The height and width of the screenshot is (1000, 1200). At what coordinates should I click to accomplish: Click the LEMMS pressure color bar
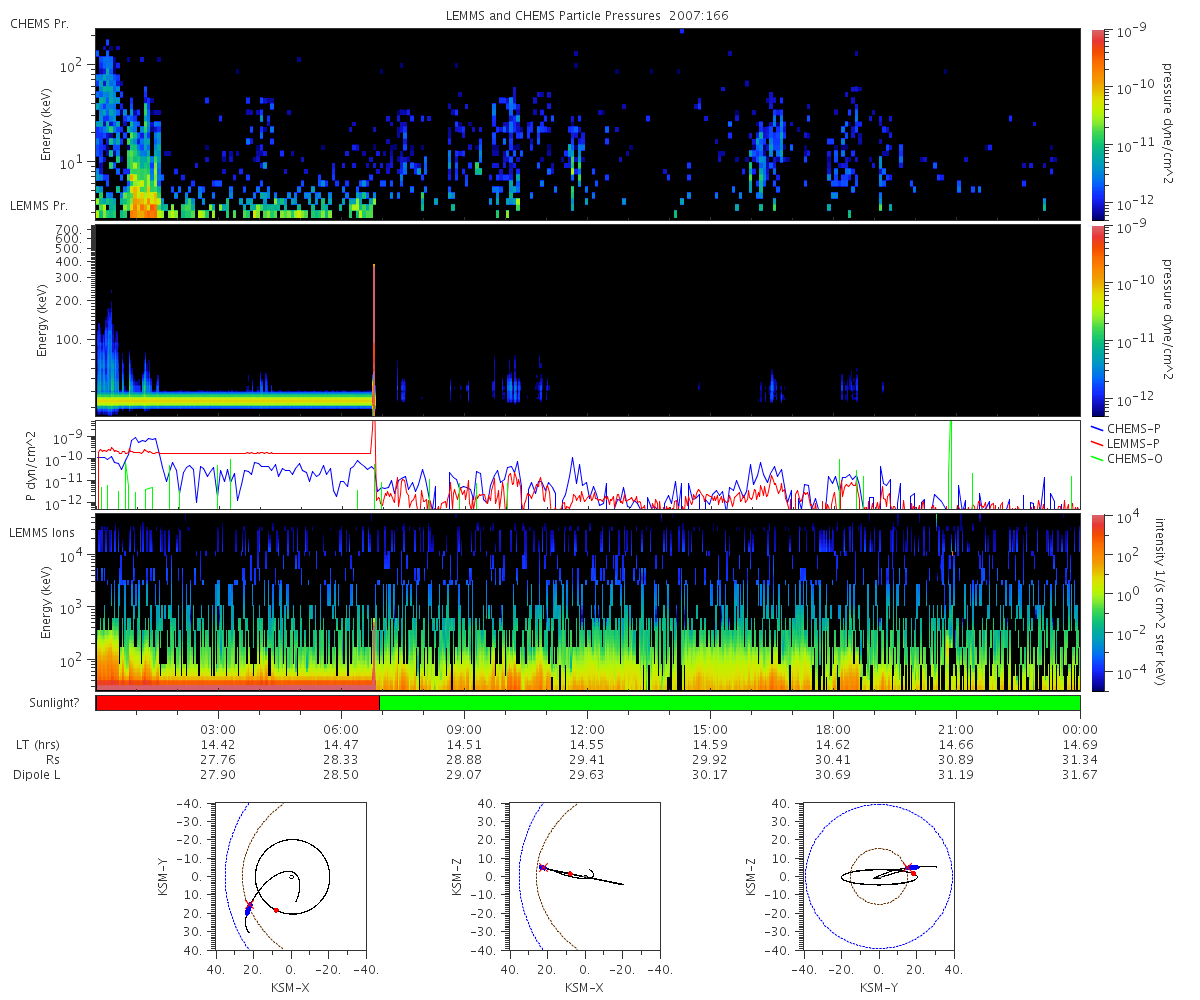pos(1098,321)
